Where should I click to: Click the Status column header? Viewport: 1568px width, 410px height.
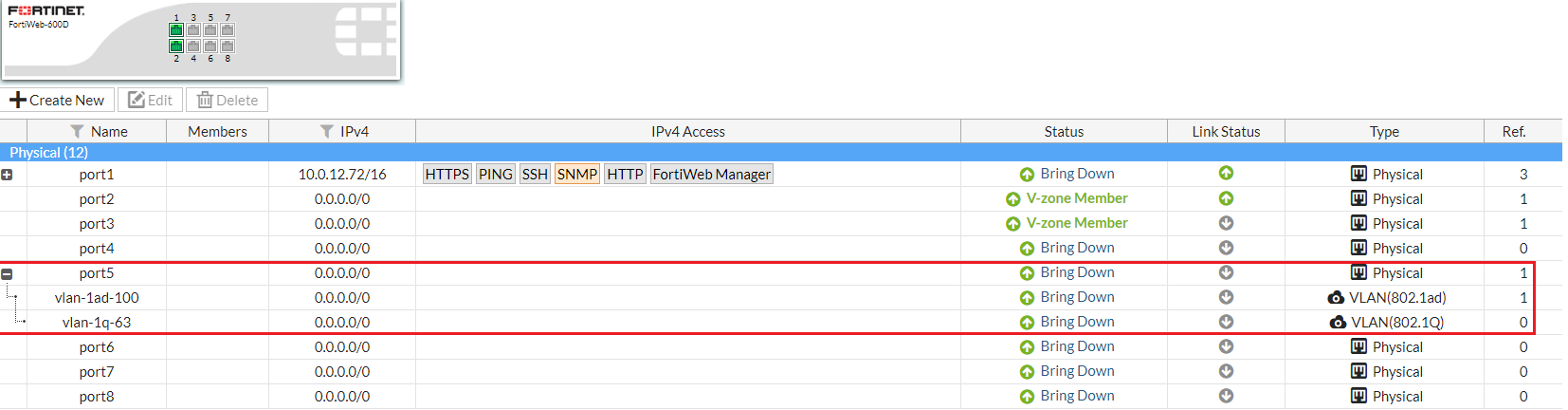pos(1064,132)
